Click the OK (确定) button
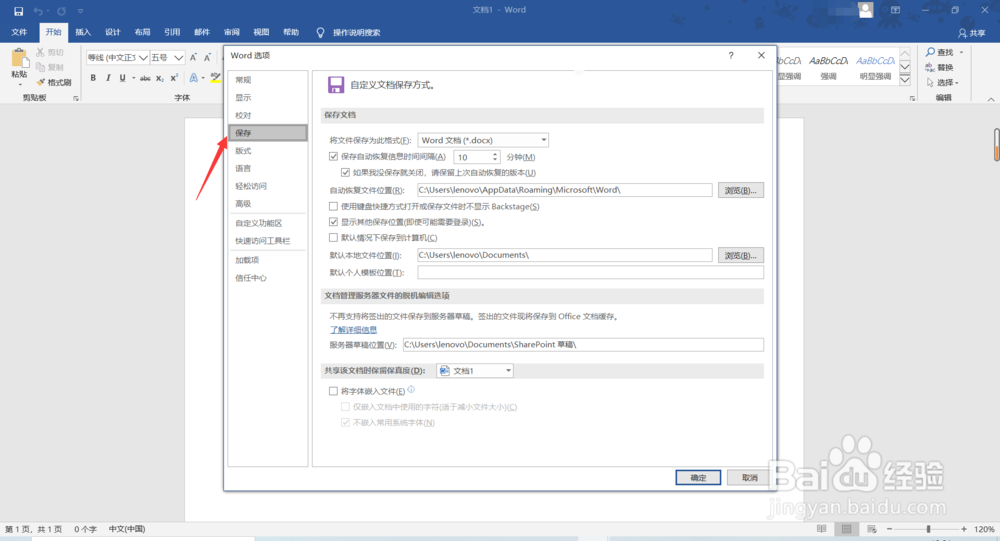The height and width of the screenshot is (541, 1000). pos(698,477)
